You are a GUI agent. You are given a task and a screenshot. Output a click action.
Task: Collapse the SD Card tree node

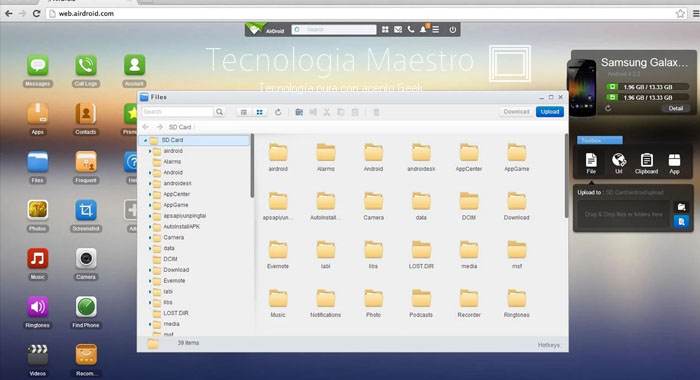coord(145,140)
